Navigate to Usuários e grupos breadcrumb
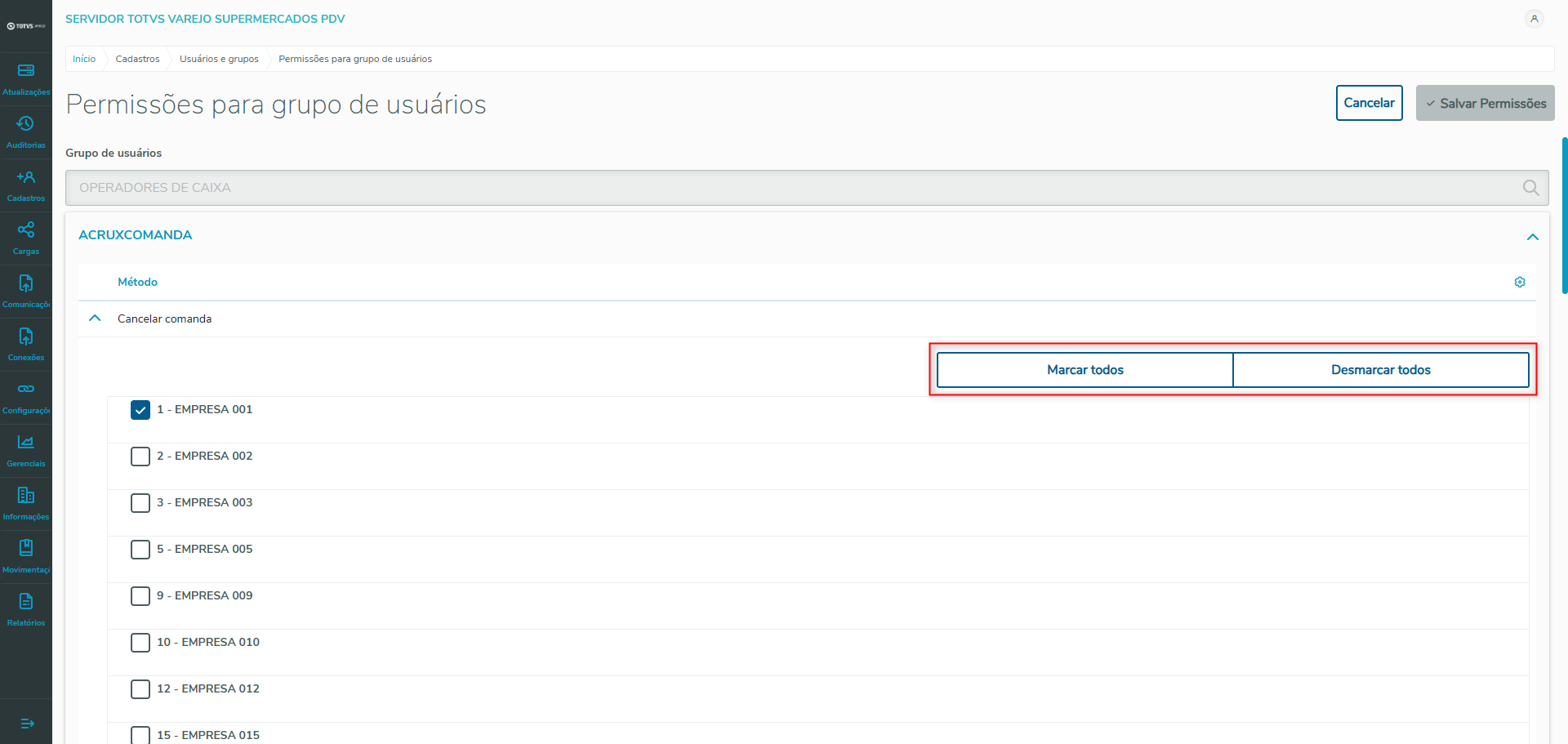The image size is (1568, 744). click(x=219, y=59)
